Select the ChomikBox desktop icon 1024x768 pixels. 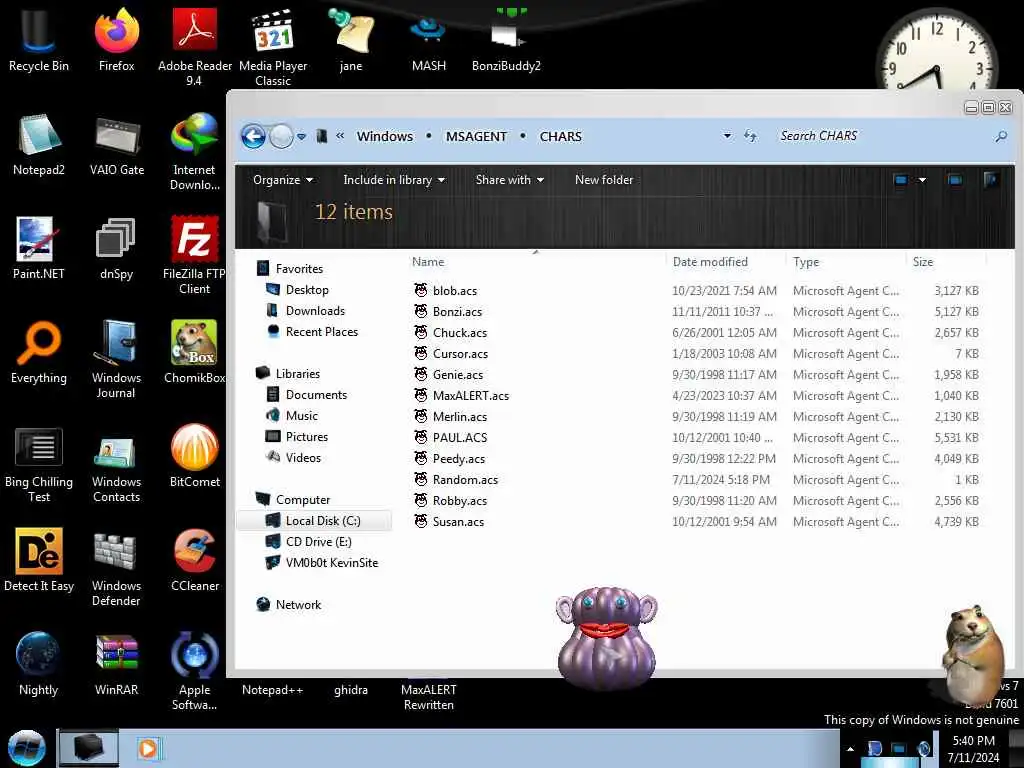194,353
